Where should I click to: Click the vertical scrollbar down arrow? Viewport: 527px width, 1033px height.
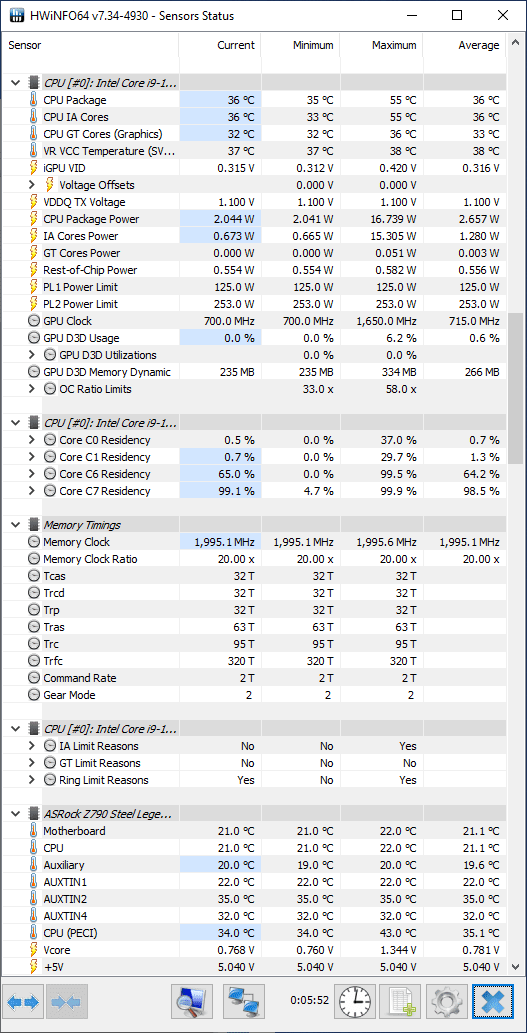pyautogui.click(x=516, y=966)
